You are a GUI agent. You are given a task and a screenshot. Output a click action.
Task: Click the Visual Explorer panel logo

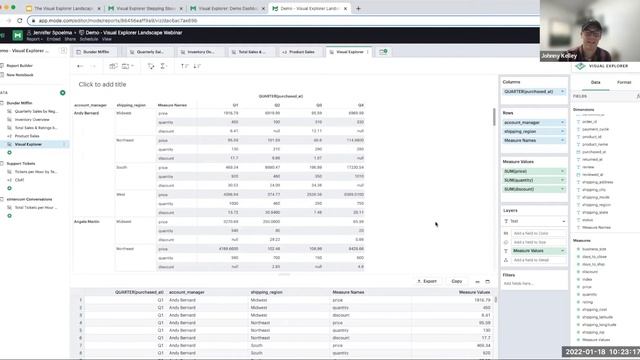point(580,66)
